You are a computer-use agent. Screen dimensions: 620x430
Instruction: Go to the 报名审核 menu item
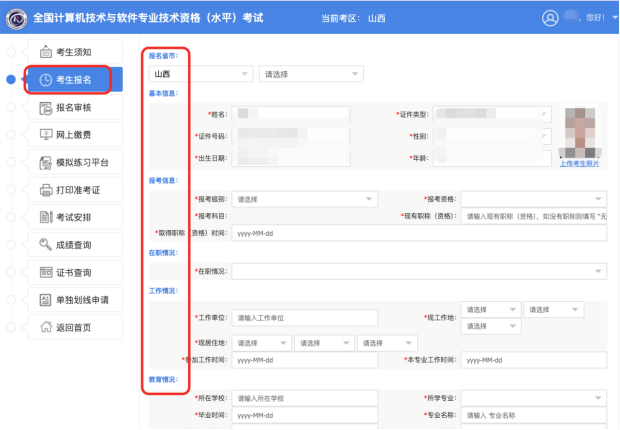click(x=75, y=108)
